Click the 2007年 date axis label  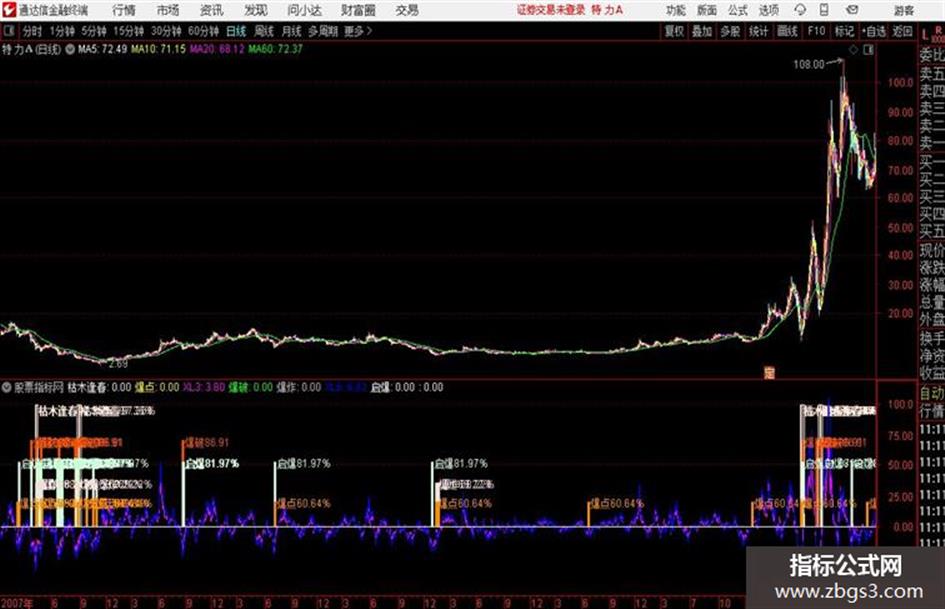17,602
